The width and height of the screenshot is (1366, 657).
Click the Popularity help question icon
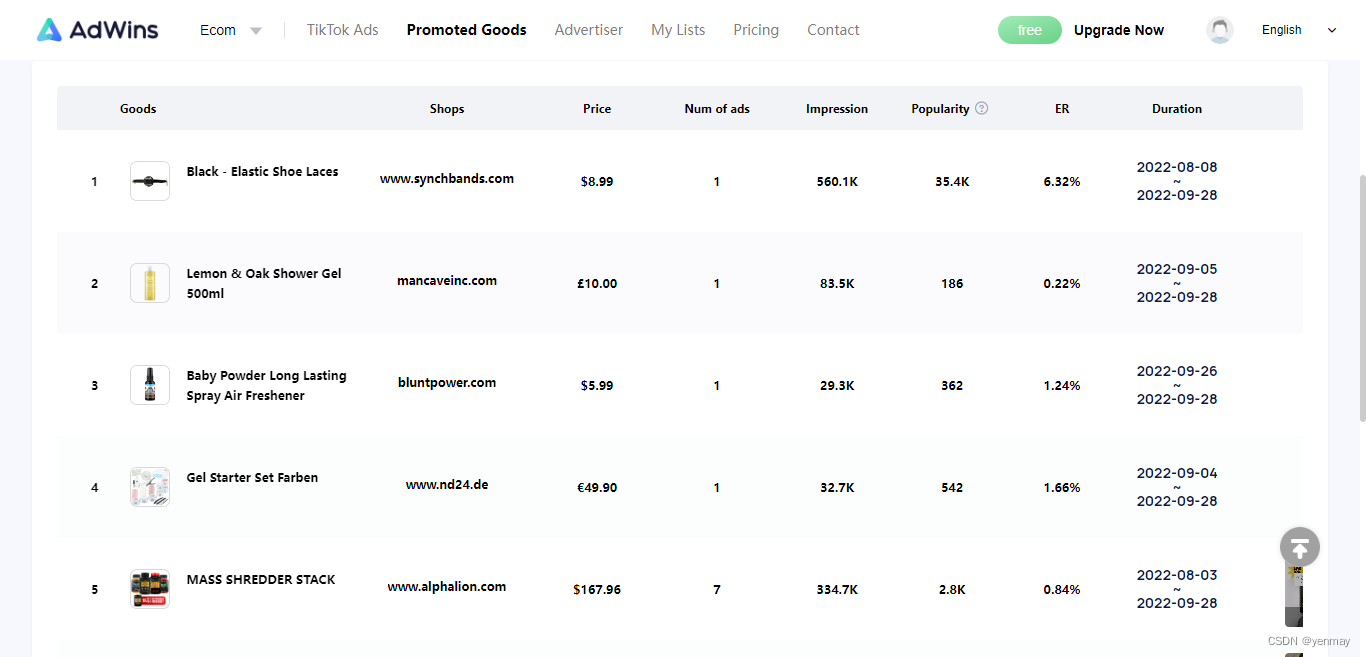[x=982, y=108]
